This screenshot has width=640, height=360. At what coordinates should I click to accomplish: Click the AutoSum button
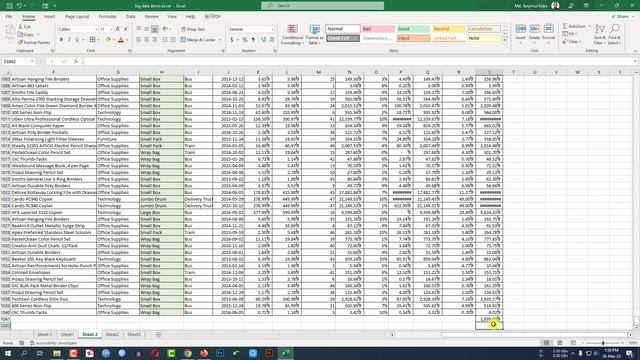[x=574, y=26]
